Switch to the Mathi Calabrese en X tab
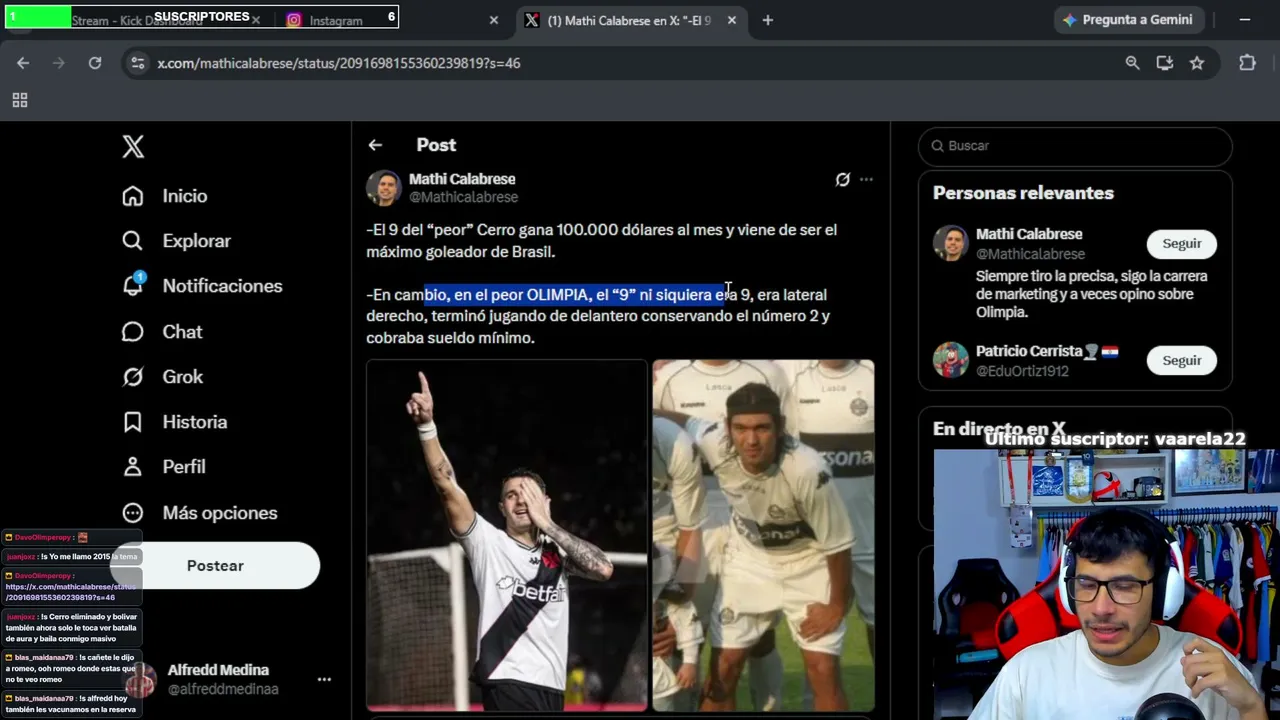The width and height of the screenshot is (1280, 720). point(631,20)
